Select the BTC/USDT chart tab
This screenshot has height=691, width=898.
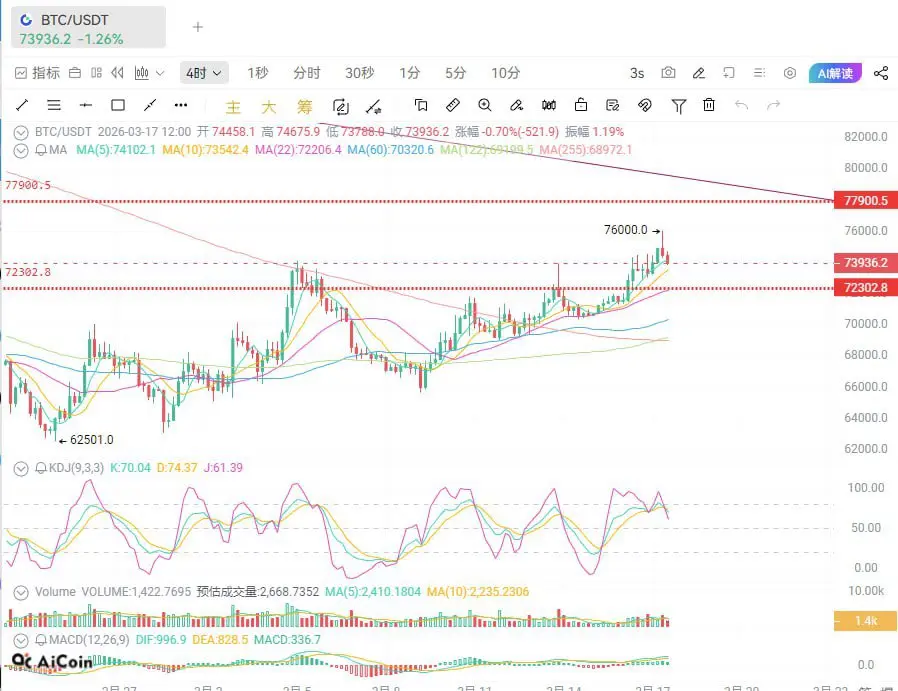tap(88, 27)
